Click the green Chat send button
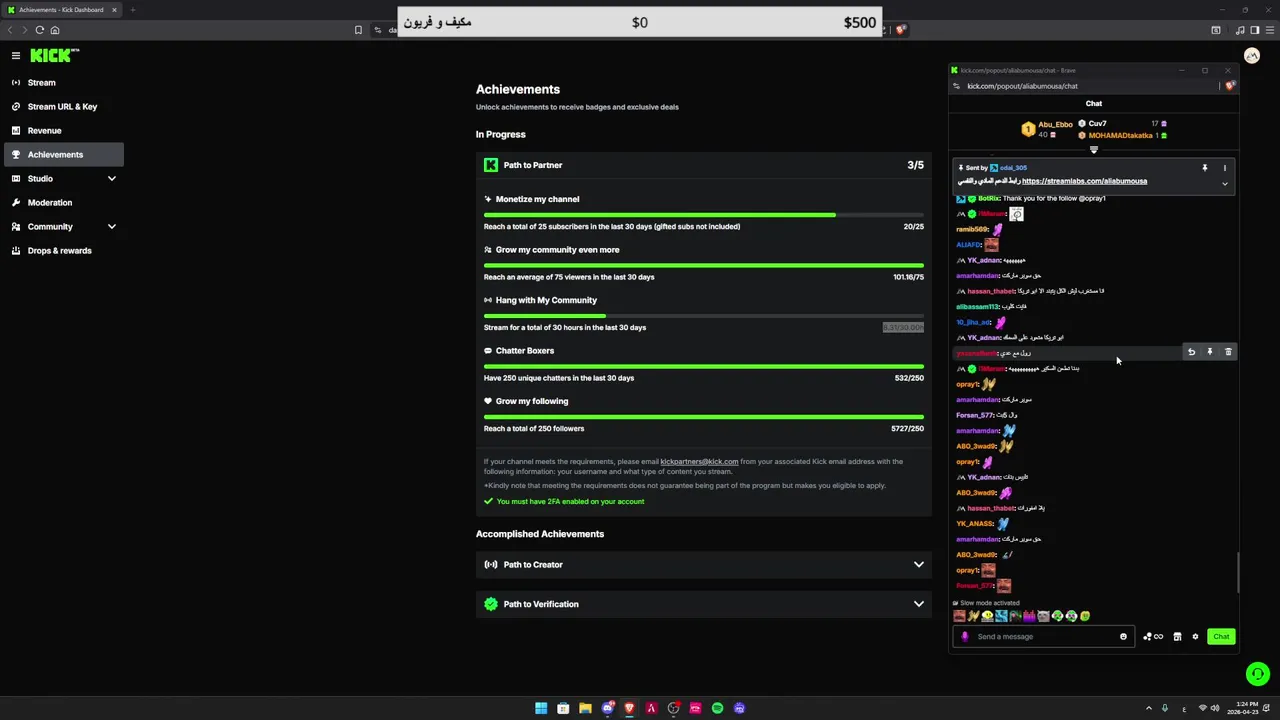1280x720 pixels. [x=1221, y=637]
